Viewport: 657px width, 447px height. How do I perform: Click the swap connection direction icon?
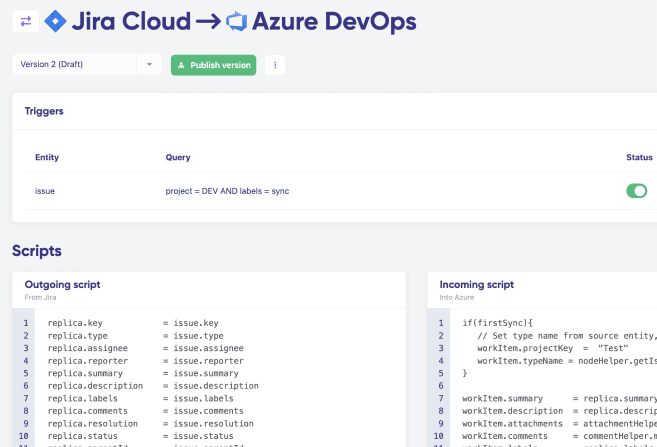(25, 21)
